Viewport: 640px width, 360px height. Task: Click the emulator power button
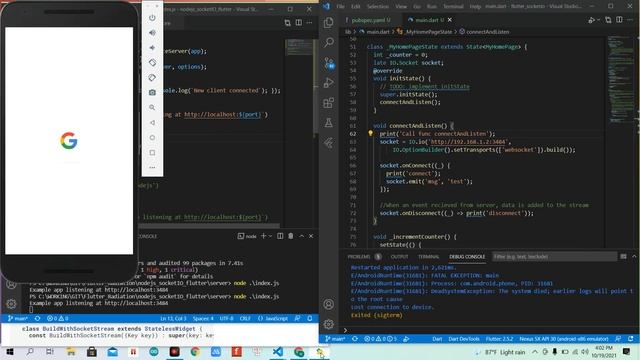point(152,18)
